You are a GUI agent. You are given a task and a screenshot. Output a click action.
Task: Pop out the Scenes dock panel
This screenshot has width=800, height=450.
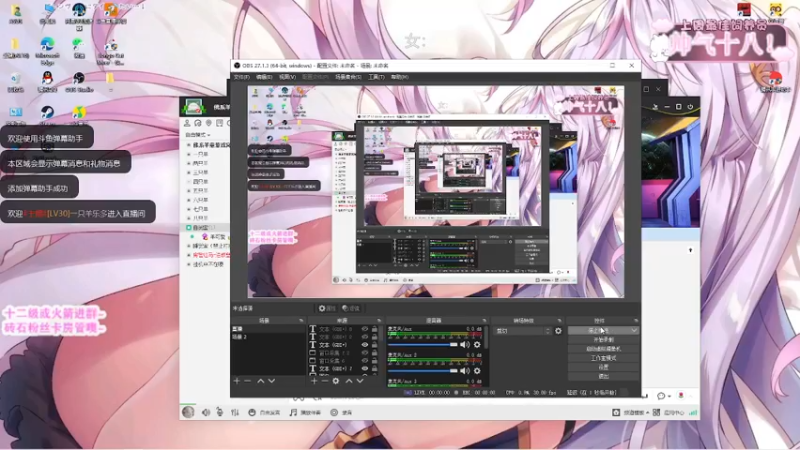301,320
